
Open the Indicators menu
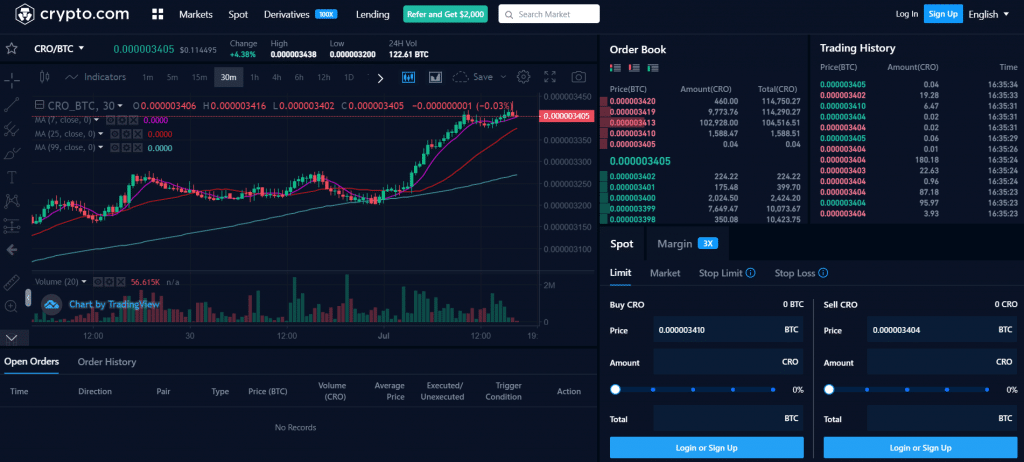(96, 77)
